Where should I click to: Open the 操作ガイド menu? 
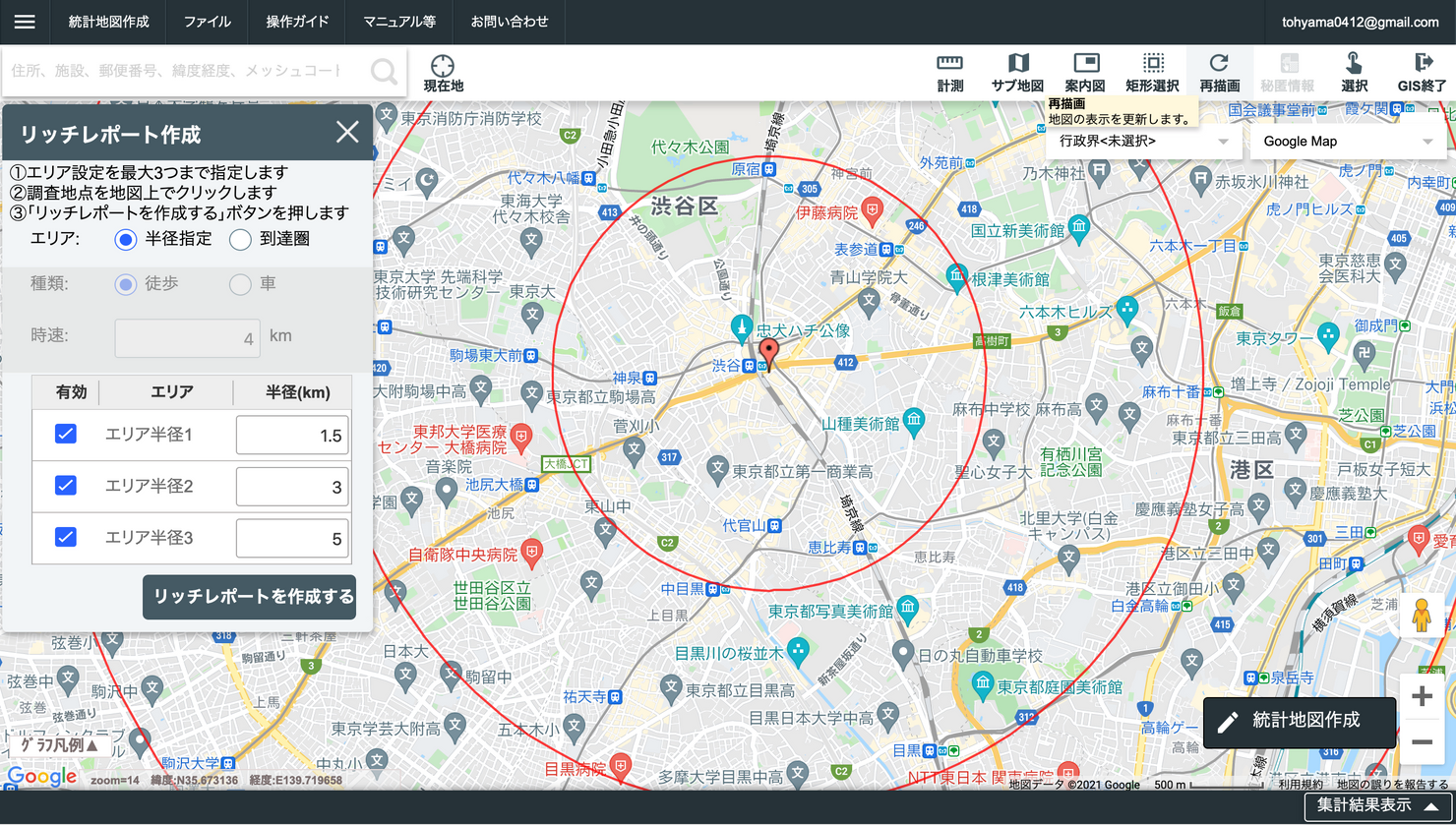(297, 22)
